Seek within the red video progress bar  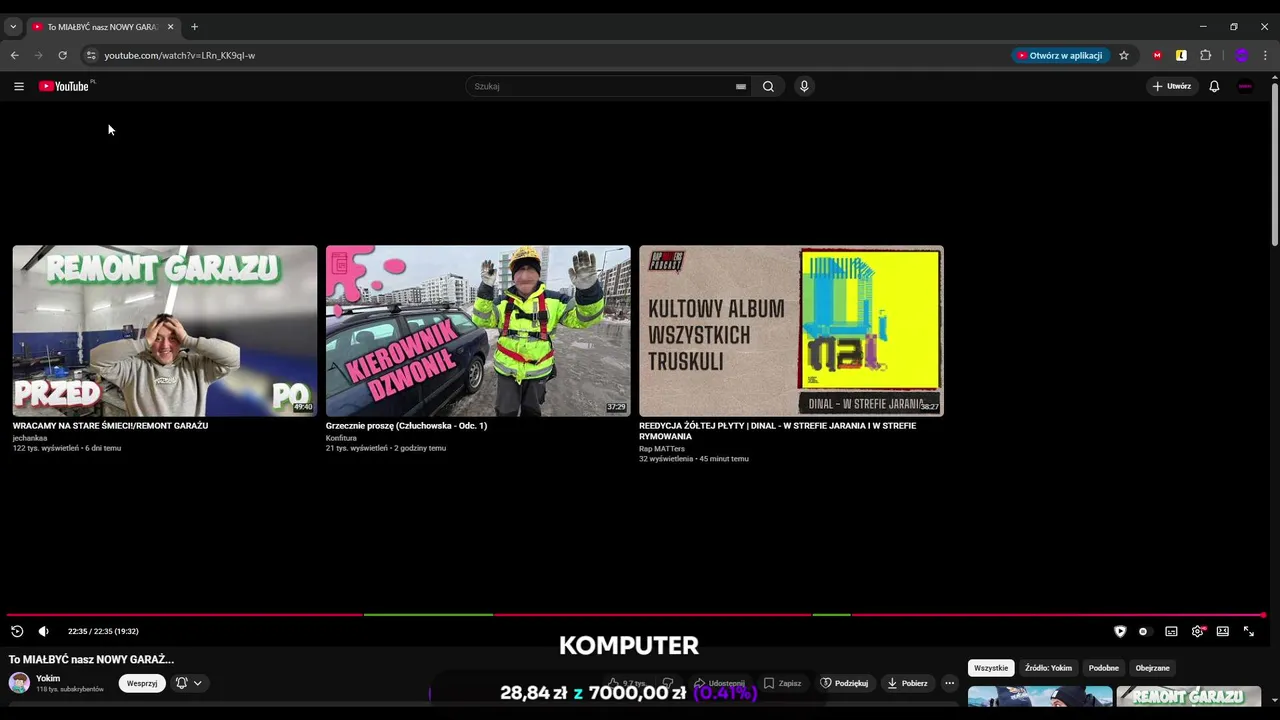pos(636,615)
